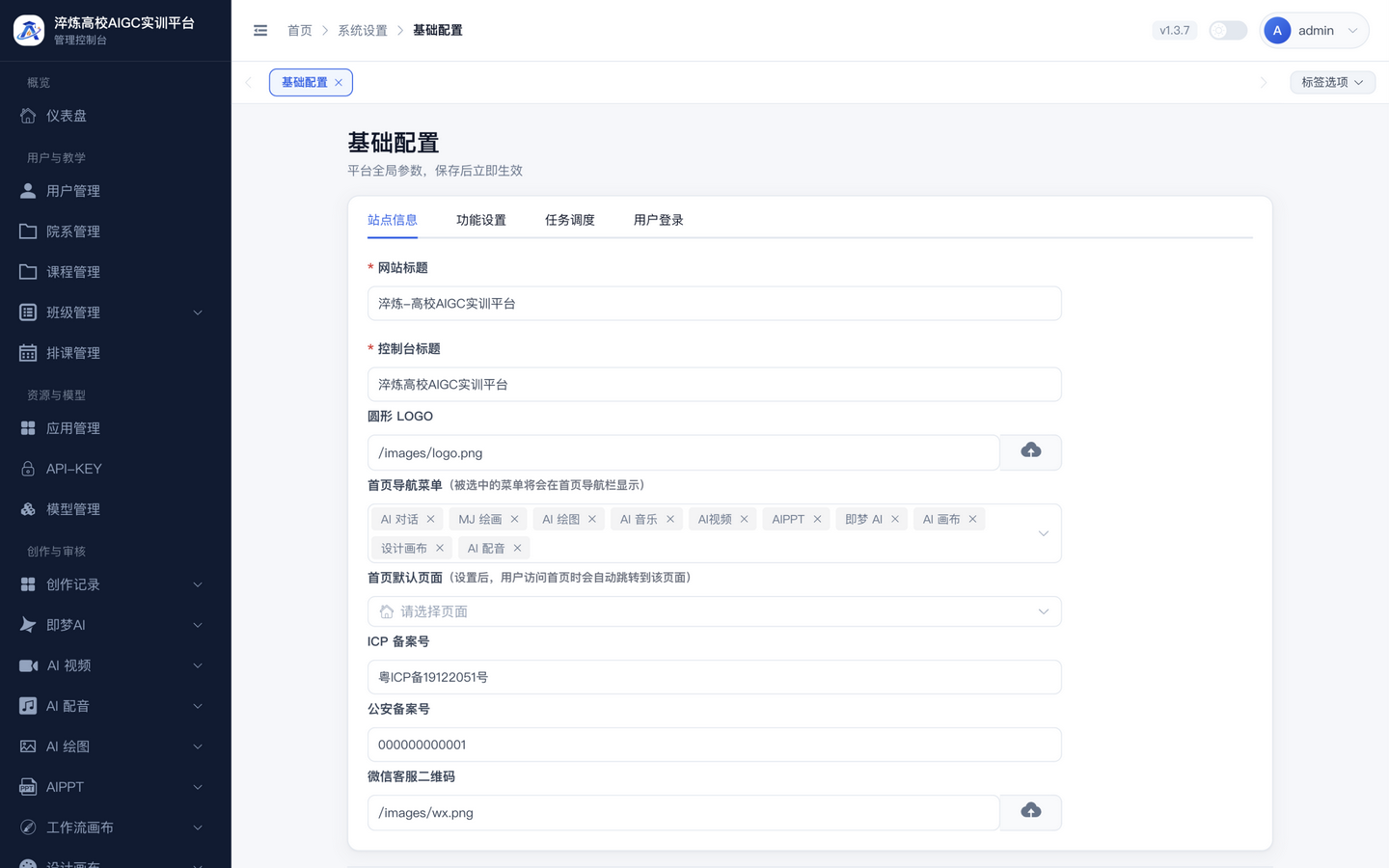Expand the 创作记录 submenu chevron

(198, 584)
